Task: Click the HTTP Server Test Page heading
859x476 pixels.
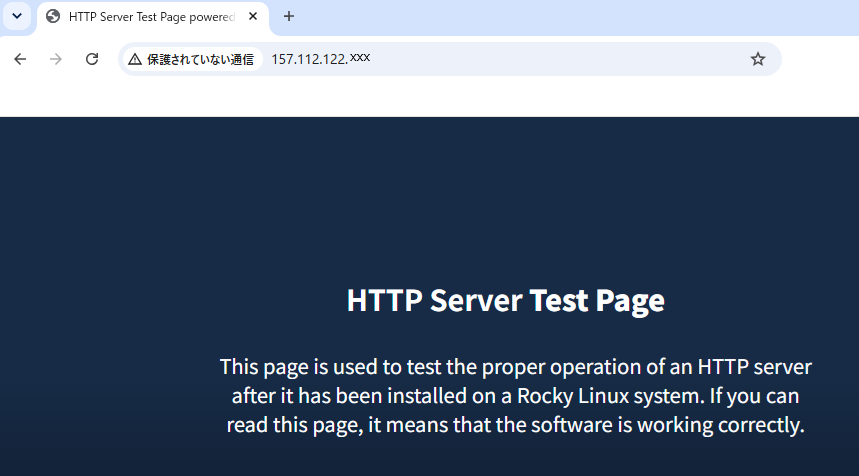Action: click(x=506, y=300)
